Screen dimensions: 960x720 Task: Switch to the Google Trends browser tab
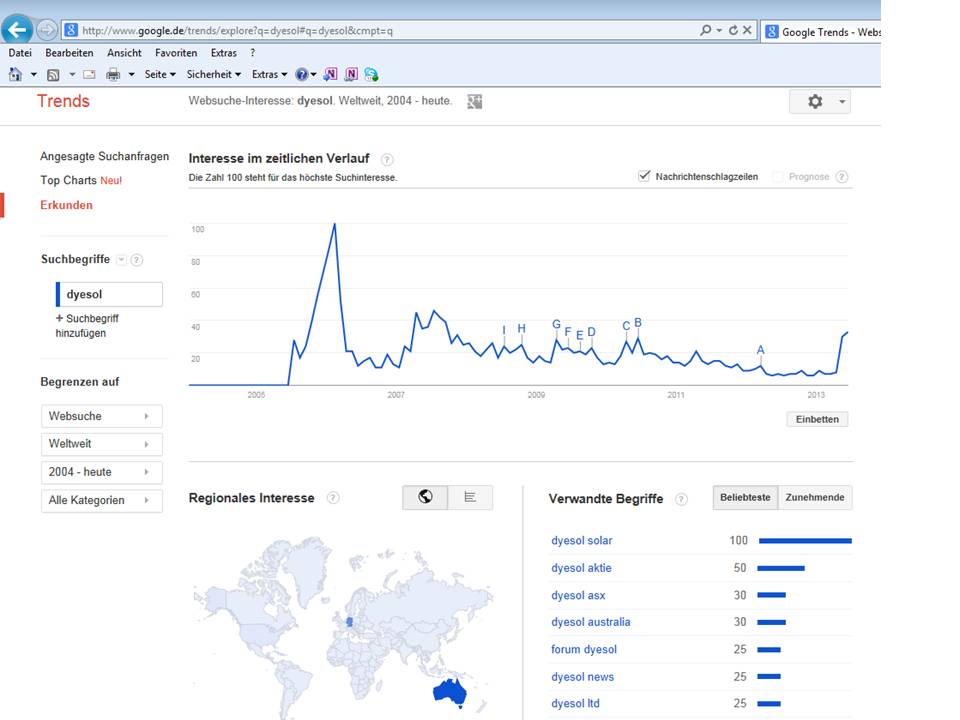tap(821, 32)
